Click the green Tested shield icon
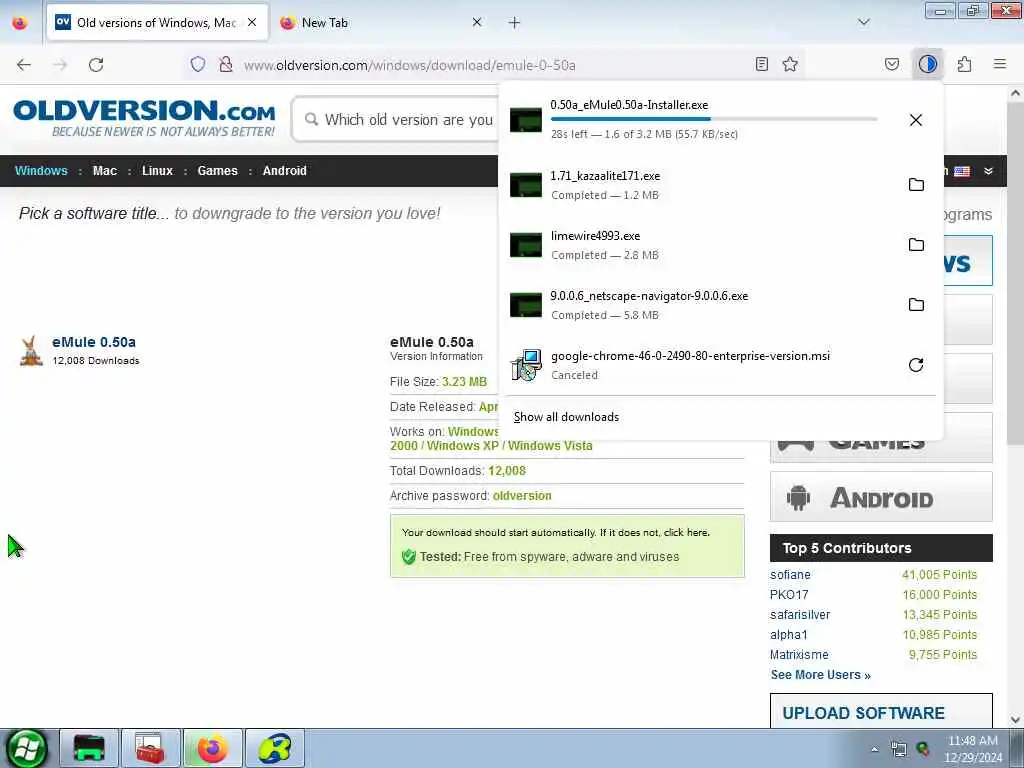The width and height of the screenshot is (1024, 768). click(409, 556)
